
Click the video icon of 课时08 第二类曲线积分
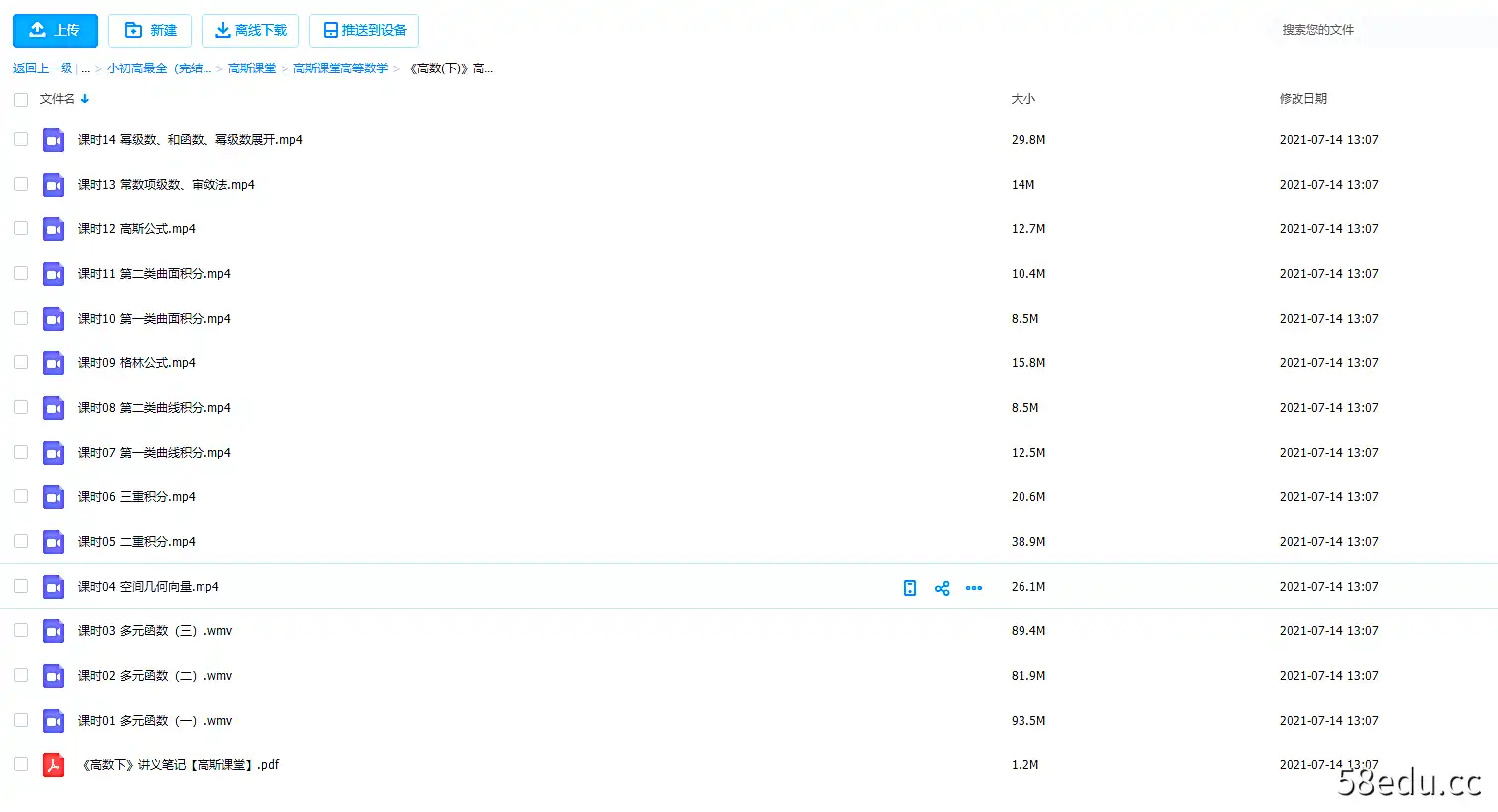pyautogui.click(x=54, y=408)
